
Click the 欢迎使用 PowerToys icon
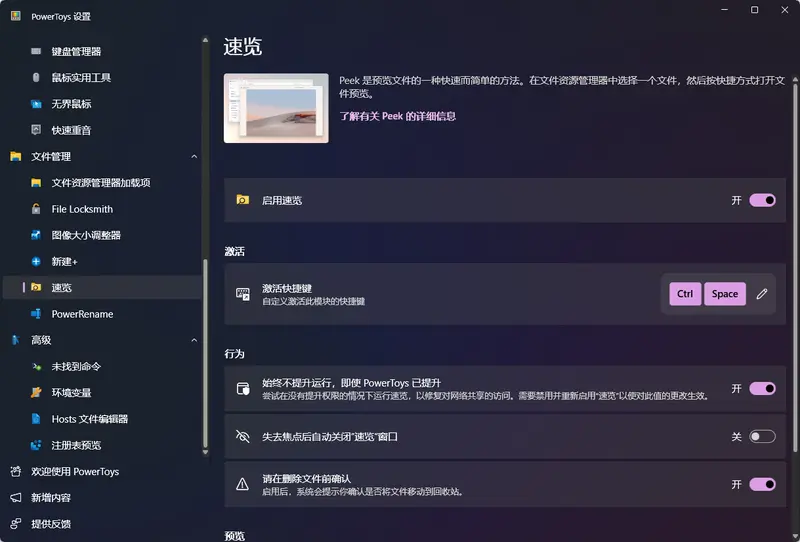[x=16, y=472]
